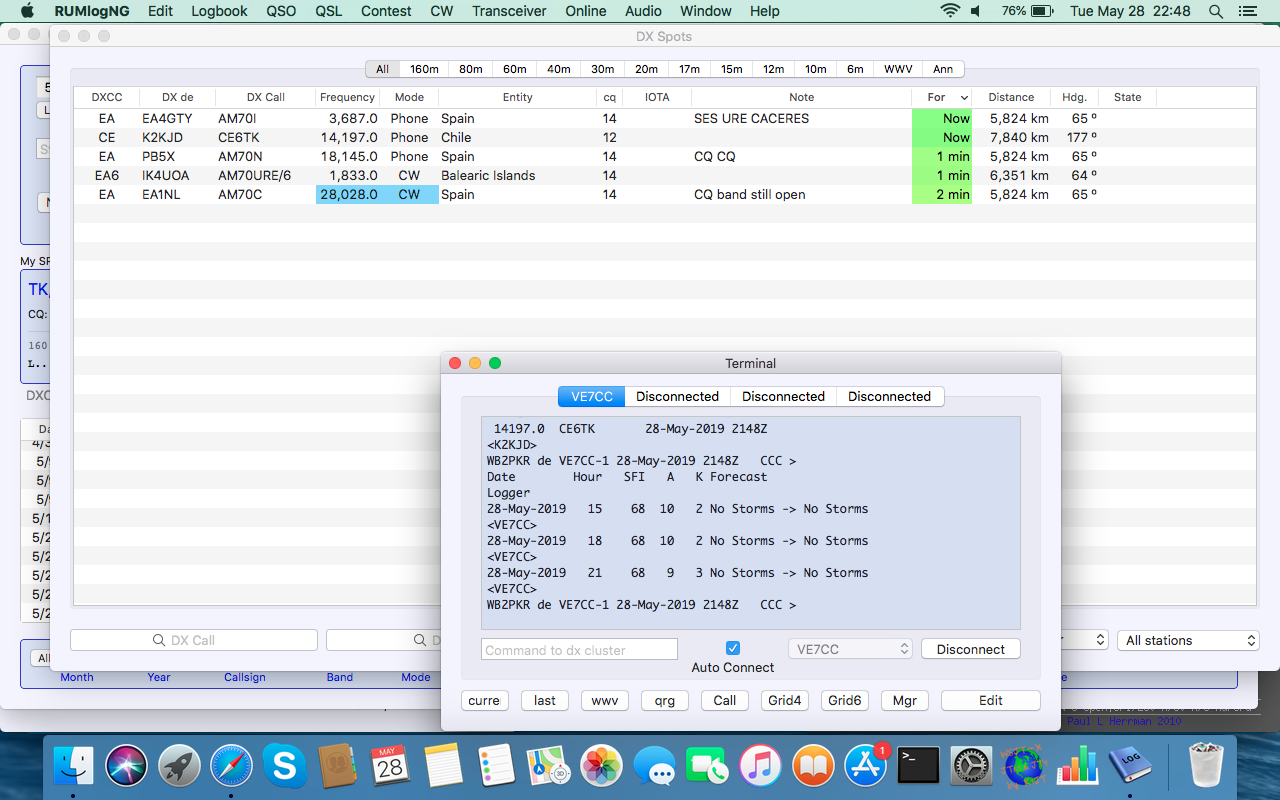This screenshot has width=1280, height=800.
Task: Open the QSL menu
Action: pyautogui.click(x=328, y=11)
